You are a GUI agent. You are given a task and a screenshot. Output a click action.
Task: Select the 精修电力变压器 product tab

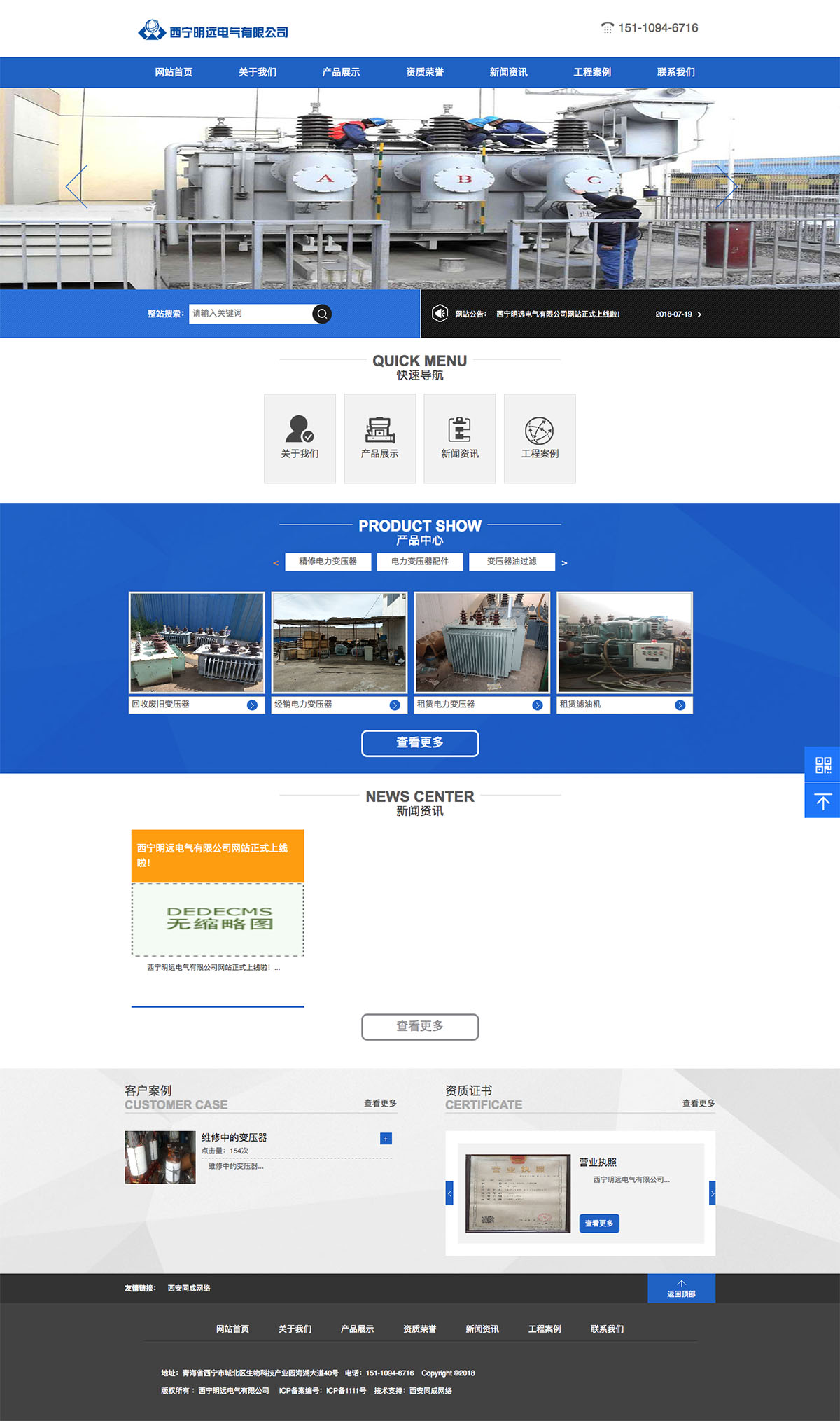pos(328,562)
